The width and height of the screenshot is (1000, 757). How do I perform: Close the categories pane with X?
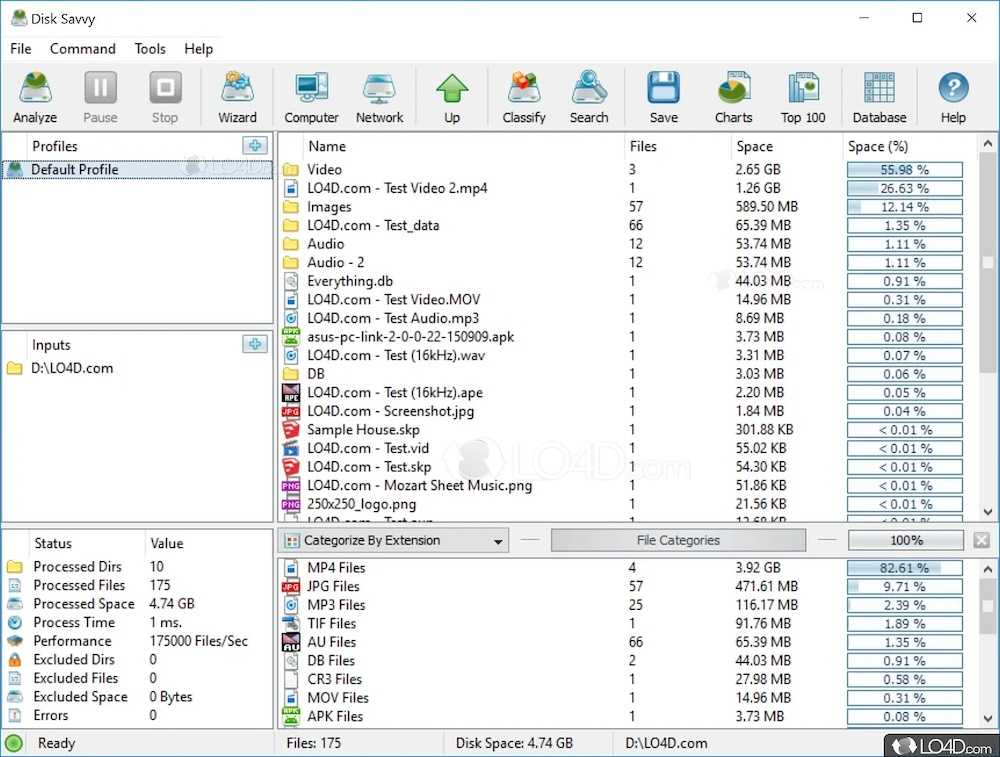pyautogui.click(x=981, y=541)
